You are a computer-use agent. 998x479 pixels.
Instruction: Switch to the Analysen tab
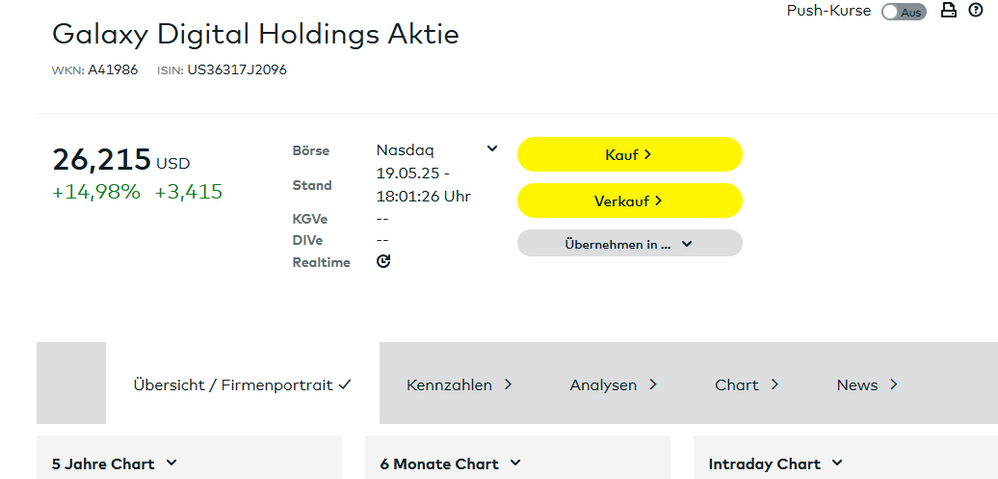tap(613, 385)
